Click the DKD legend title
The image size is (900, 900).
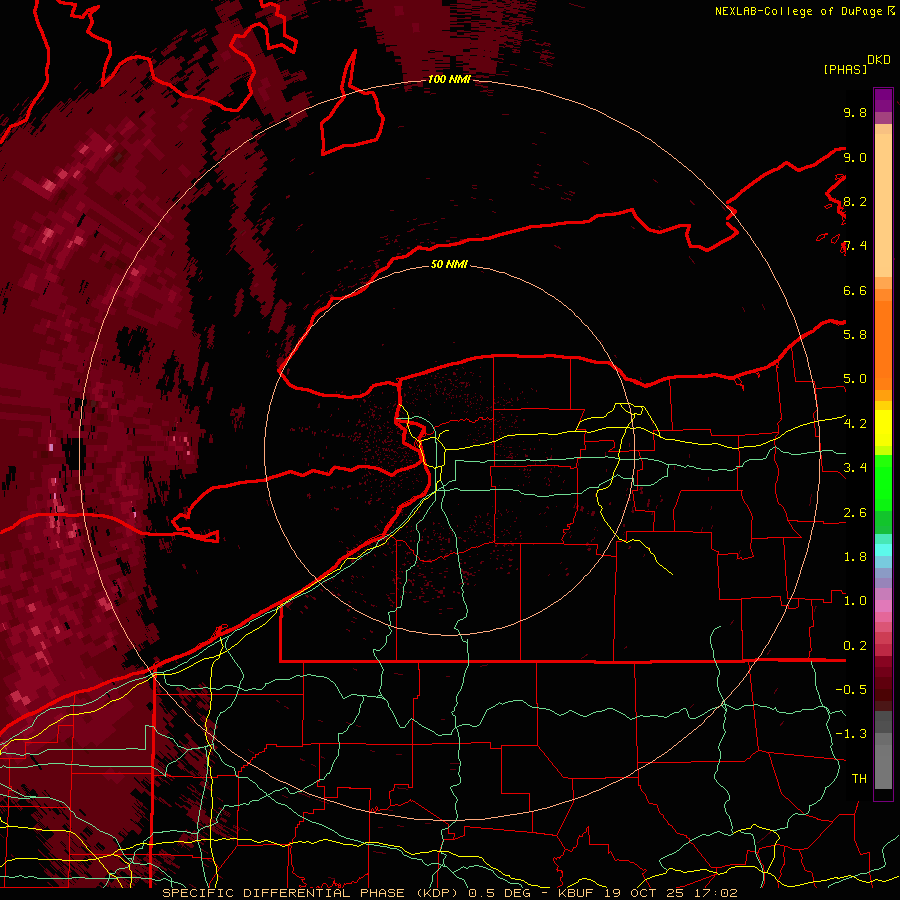click(879, 60)
